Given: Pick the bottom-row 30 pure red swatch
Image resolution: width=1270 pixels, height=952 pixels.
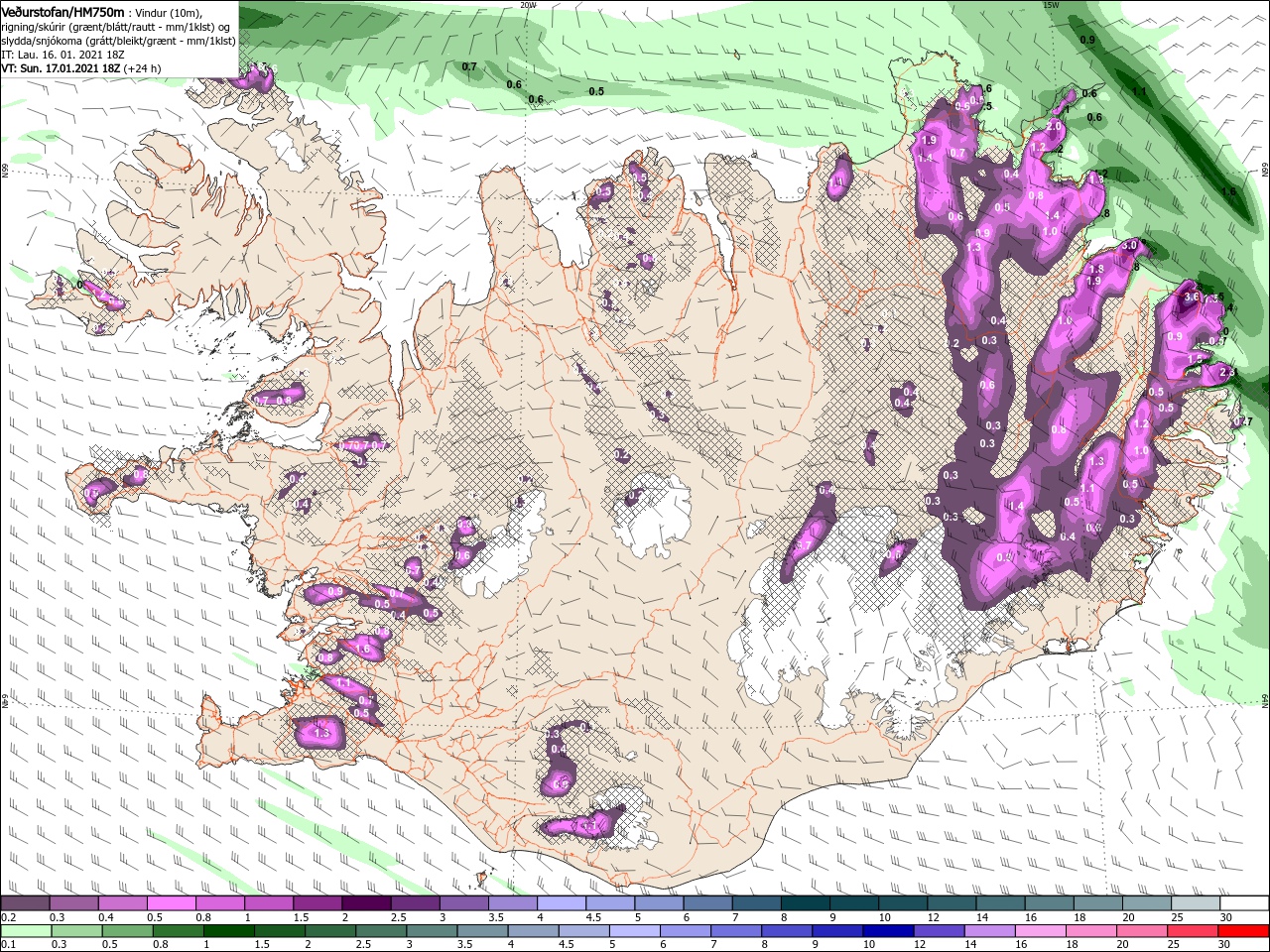Looking at the screenshot, I should [x=1243, y=931].
